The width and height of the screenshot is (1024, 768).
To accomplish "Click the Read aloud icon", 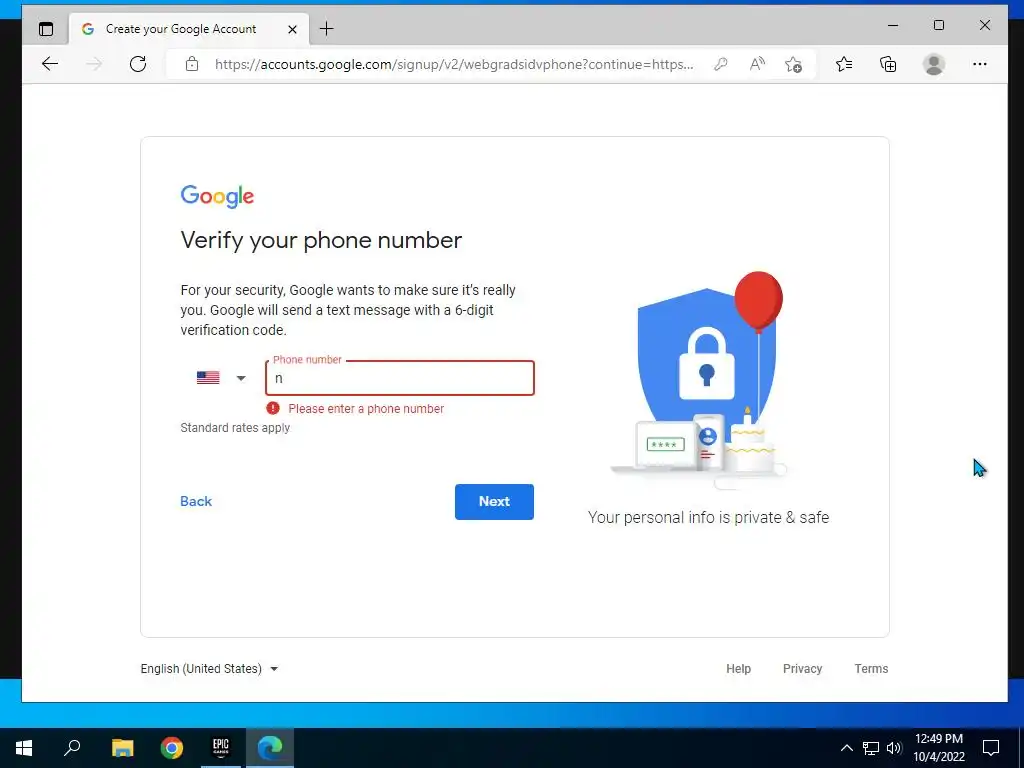I will pyautogui.click(x=757, y=64).
